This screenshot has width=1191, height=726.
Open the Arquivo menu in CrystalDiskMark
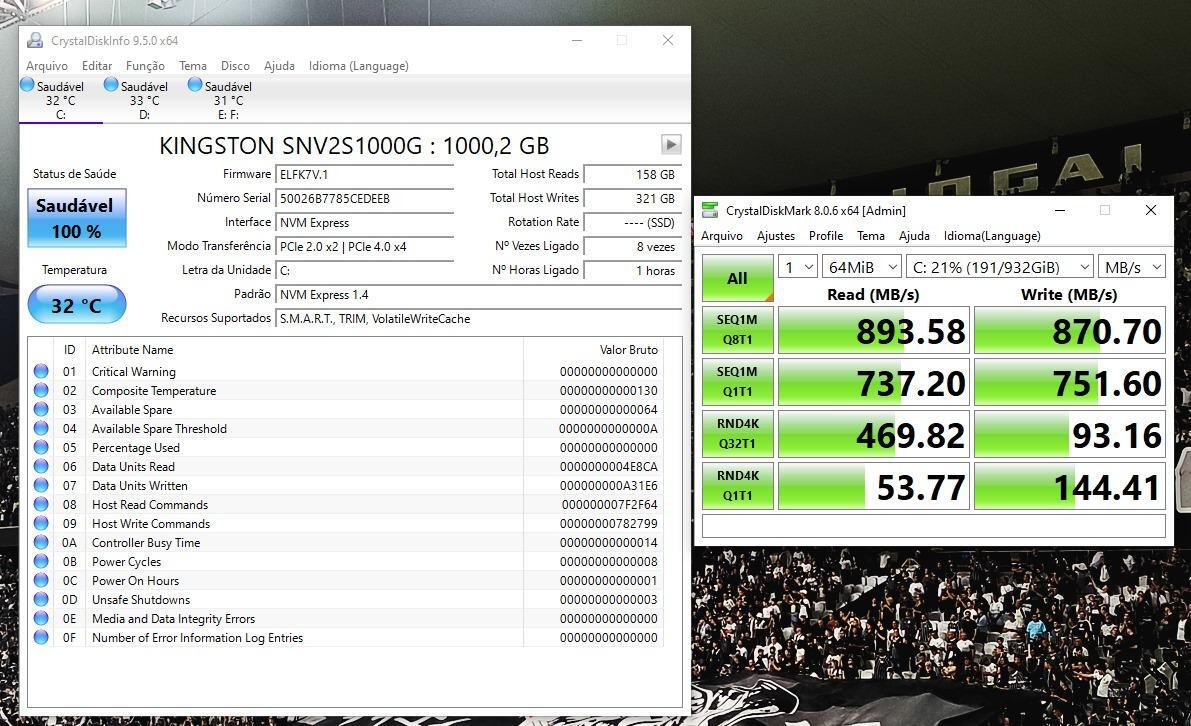(722, 236)
